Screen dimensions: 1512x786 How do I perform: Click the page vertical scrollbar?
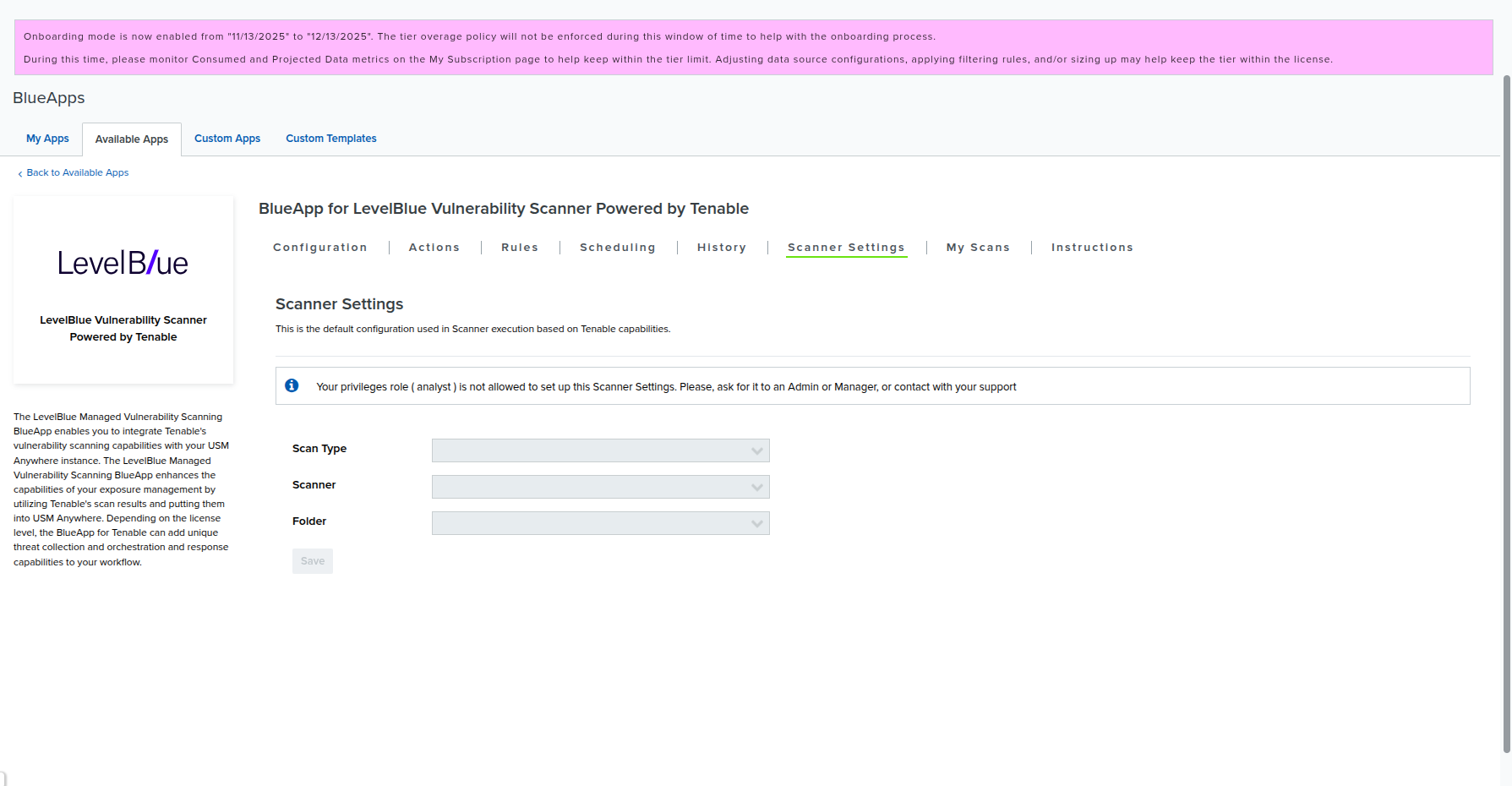pos(1506,414)
